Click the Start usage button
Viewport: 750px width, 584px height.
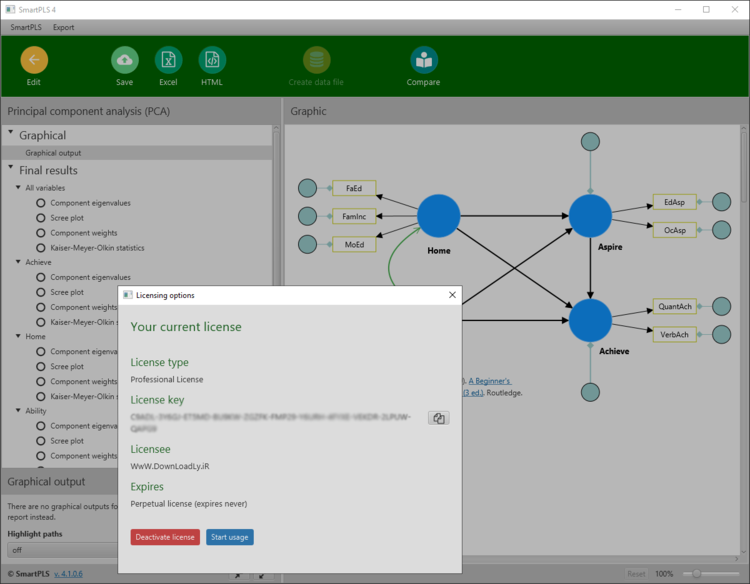[x=229, y=537]
